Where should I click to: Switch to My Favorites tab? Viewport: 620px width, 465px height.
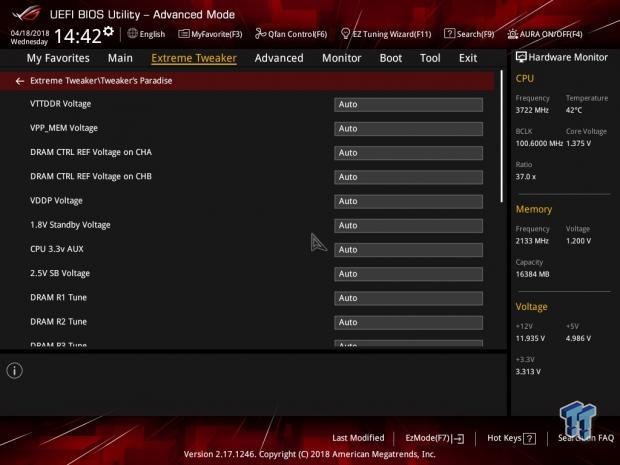(58, 58)
